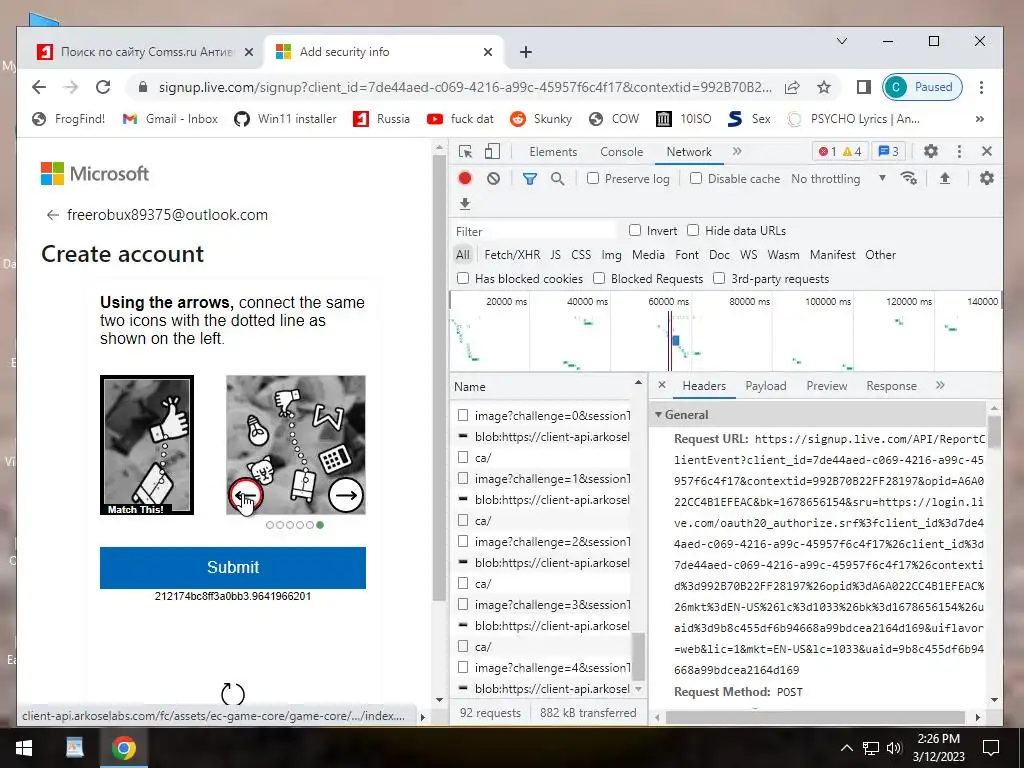Show more request detail tabs chevron
Screen dimensions: 1024x768
click(940, 385)
